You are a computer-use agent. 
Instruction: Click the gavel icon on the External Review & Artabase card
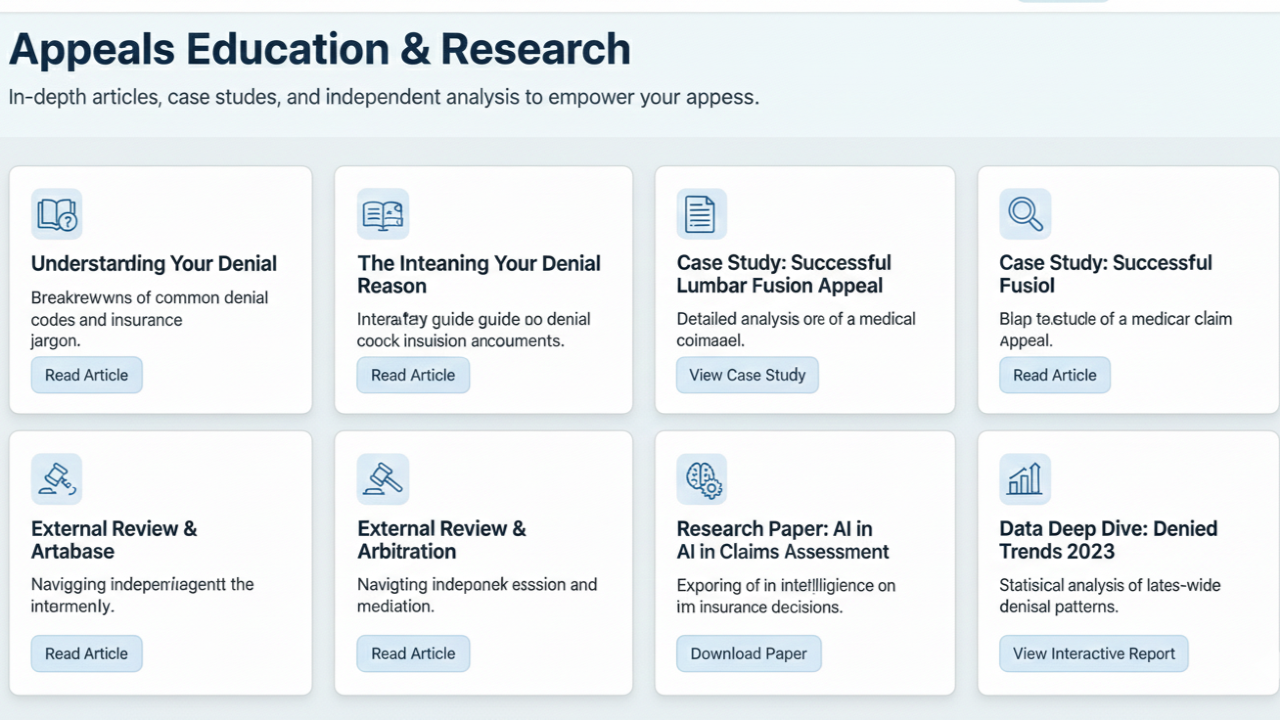click(x=57, y=478)
